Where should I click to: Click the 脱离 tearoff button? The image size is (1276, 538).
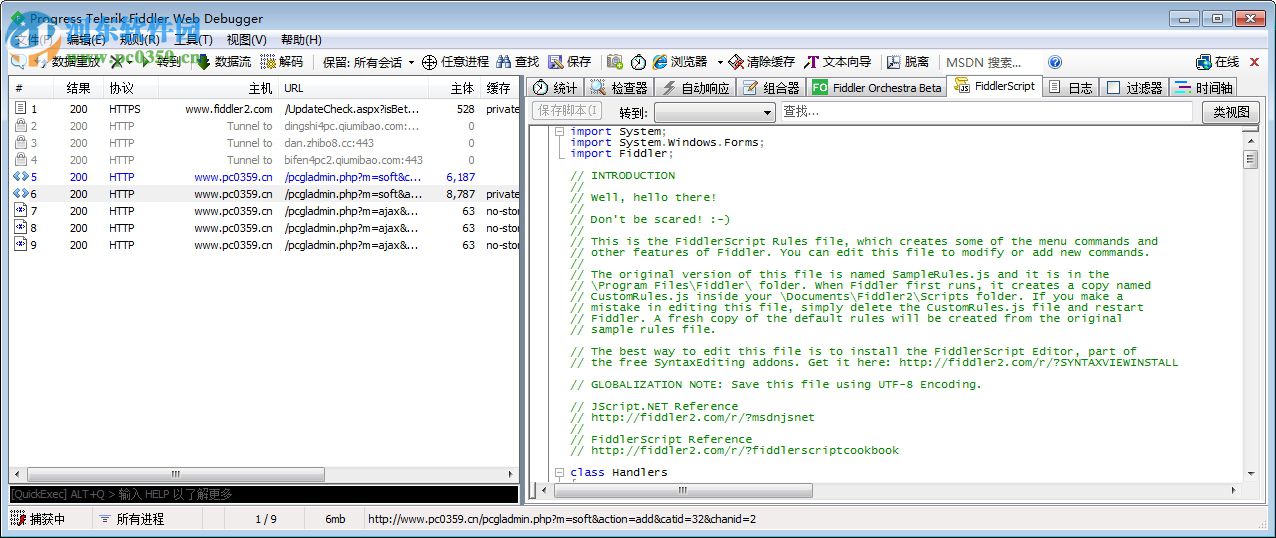[908, 62]
